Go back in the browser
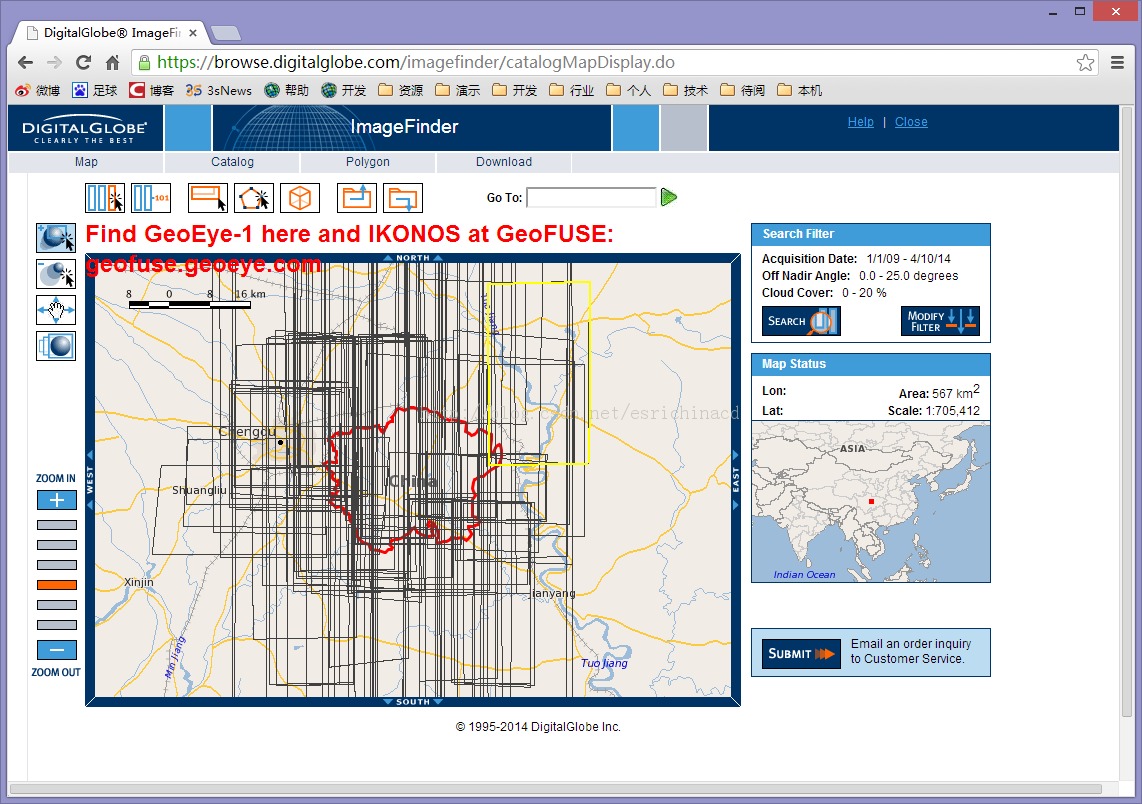 25,63
